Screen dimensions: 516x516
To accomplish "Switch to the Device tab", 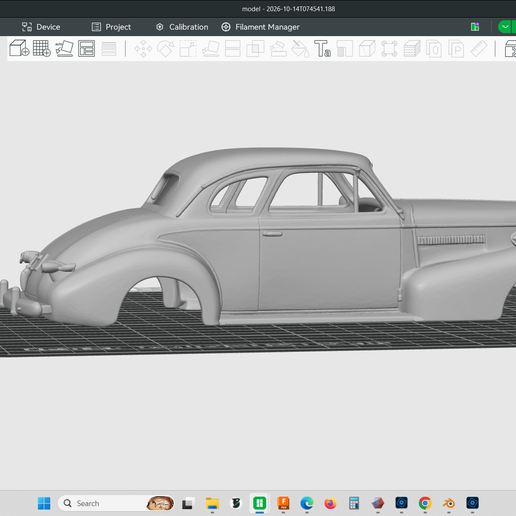I will click(x=41, y=27).
